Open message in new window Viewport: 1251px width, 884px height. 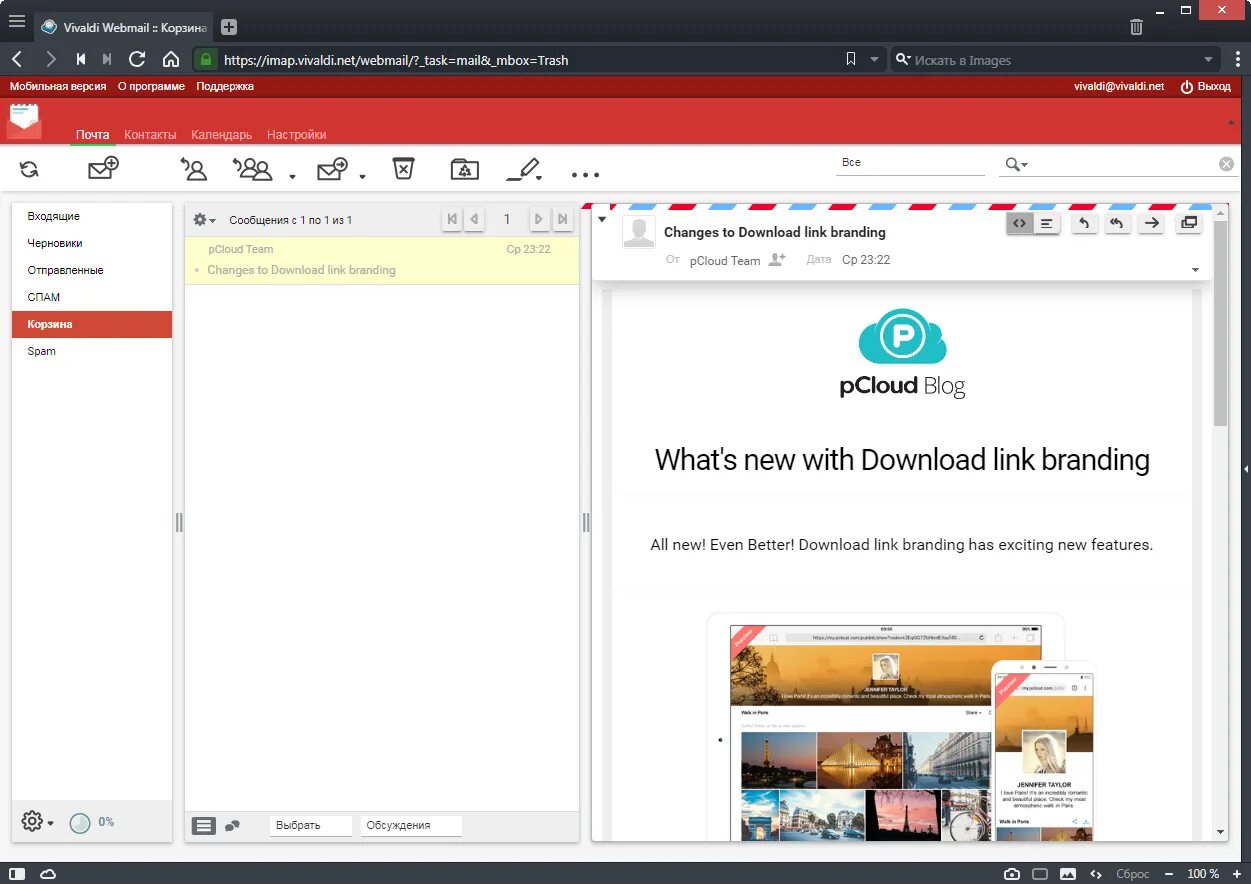click(x=1189, y=224)
